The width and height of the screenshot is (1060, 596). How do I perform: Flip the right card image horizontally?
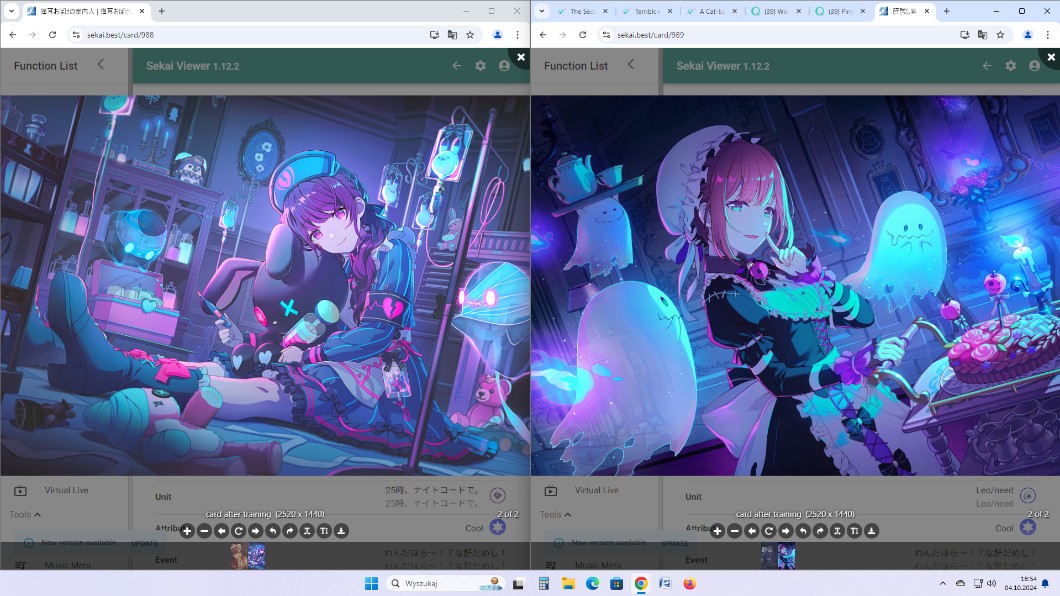click(x=837, y=531)
